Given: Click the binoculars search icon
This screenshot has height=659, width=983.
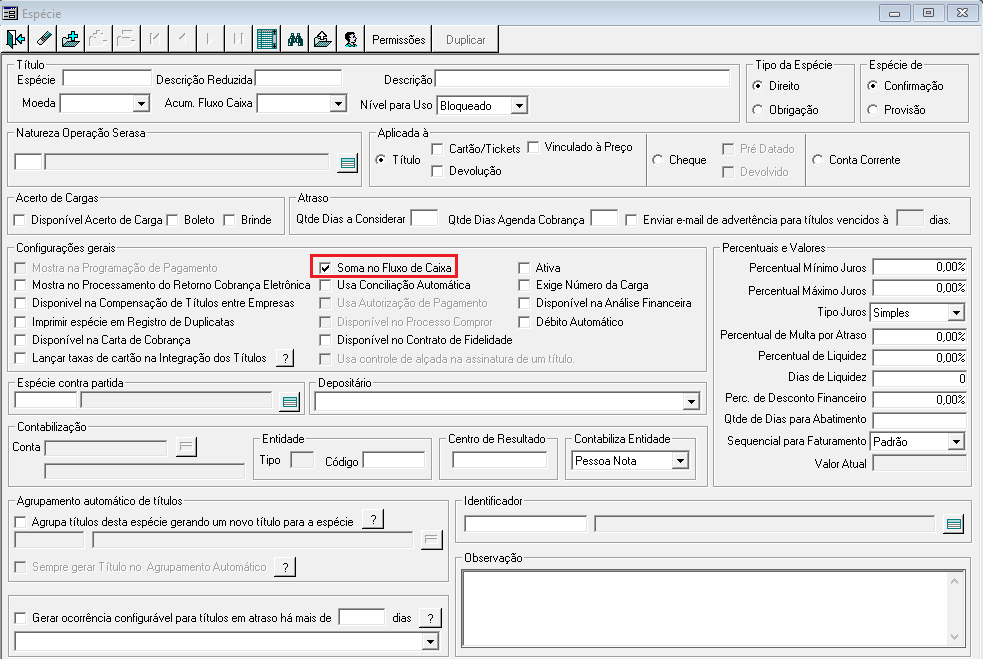Looking at the screenshot, I should 295,40.
